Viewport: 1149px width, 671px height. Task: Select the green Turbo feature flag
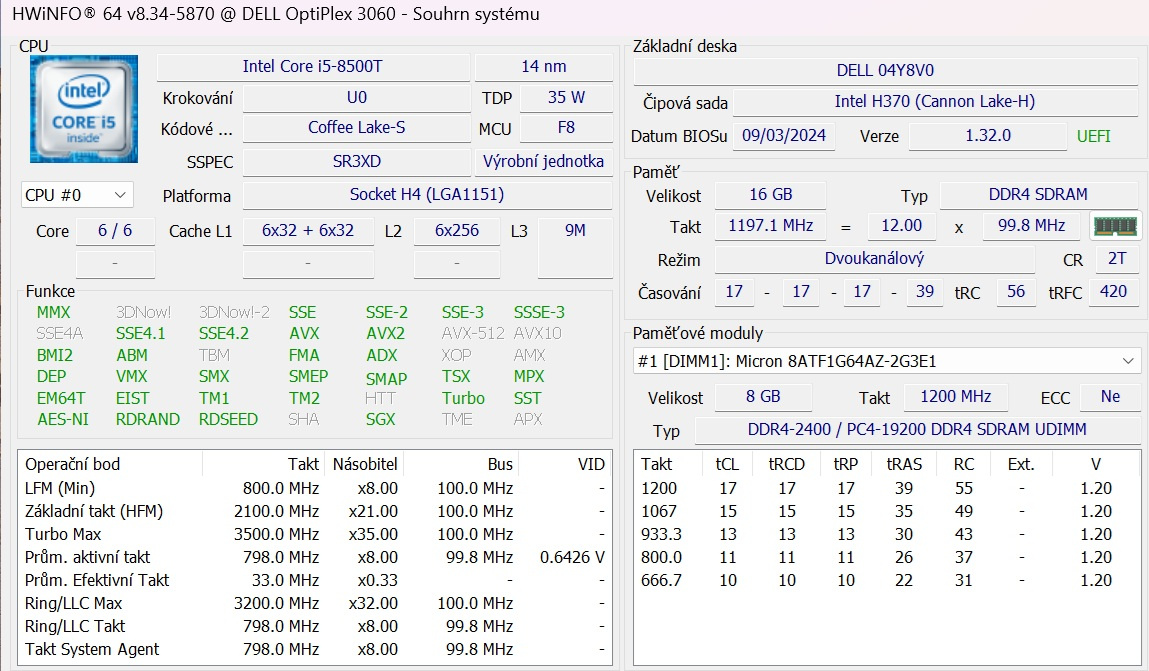463,398
